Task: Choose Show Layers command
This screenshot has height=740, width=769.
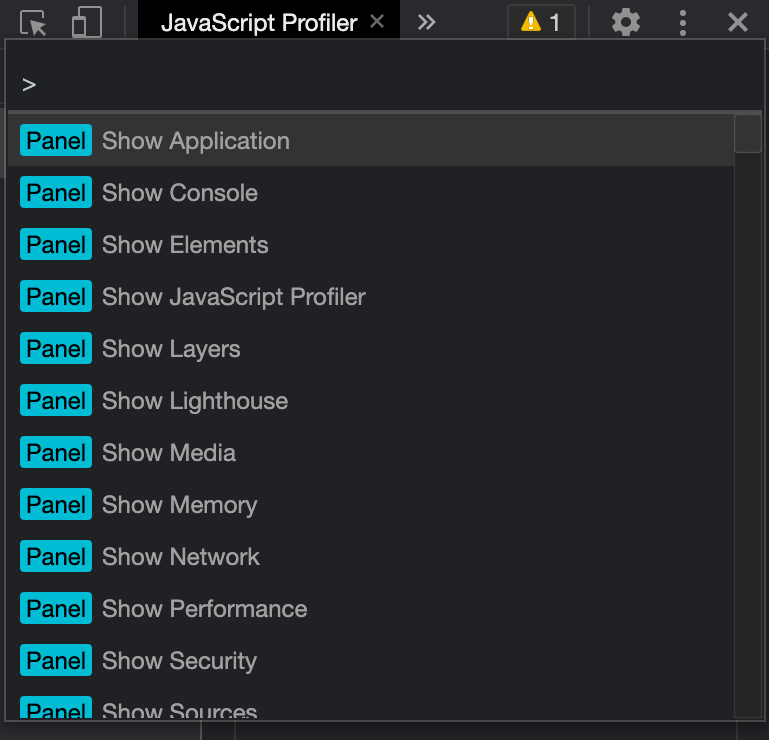Action: (x=371, y=349)
